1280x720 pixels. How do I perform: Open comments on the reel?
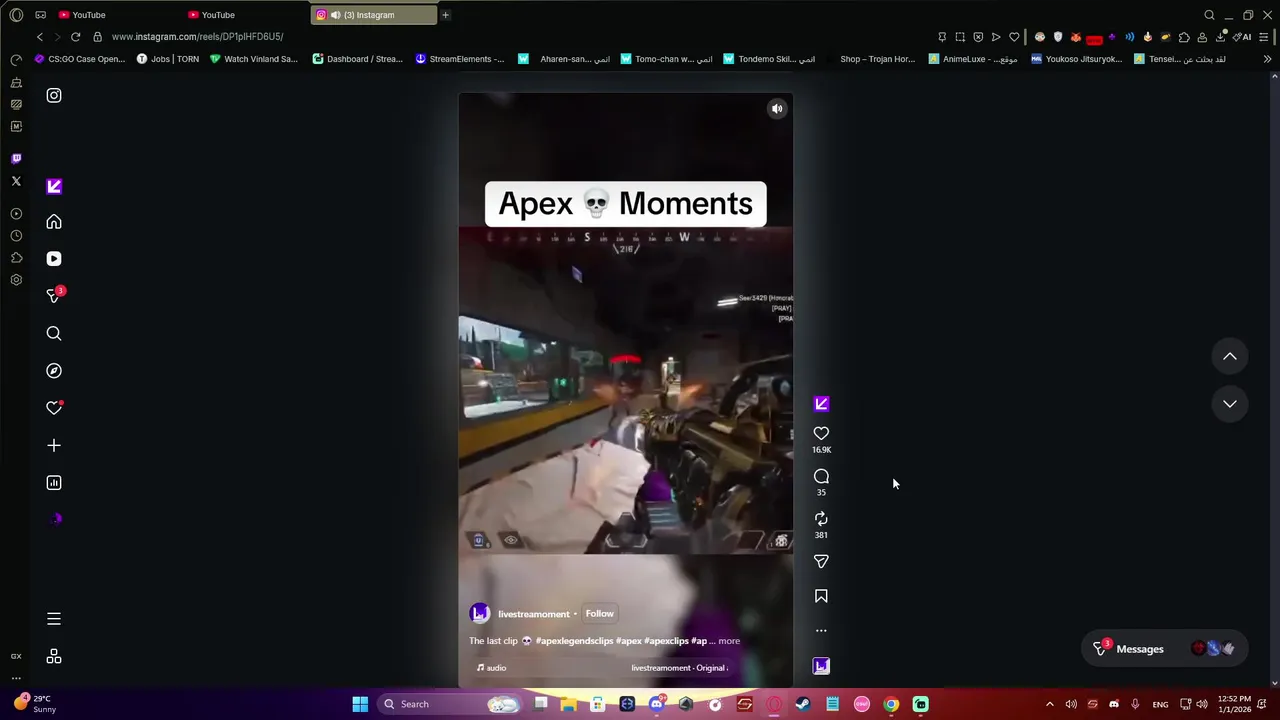821,477
